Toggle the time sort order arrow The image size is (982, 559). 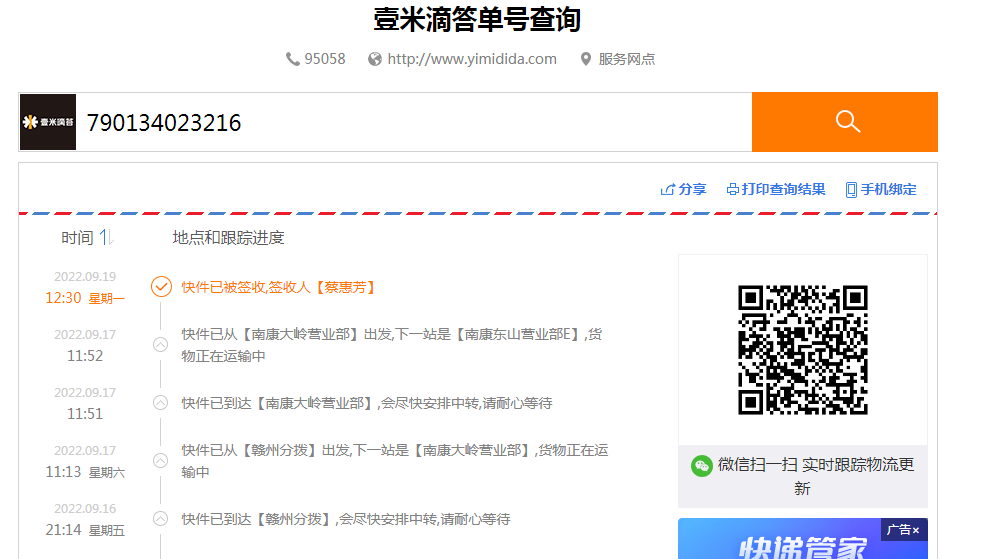(x=106, y=237)
